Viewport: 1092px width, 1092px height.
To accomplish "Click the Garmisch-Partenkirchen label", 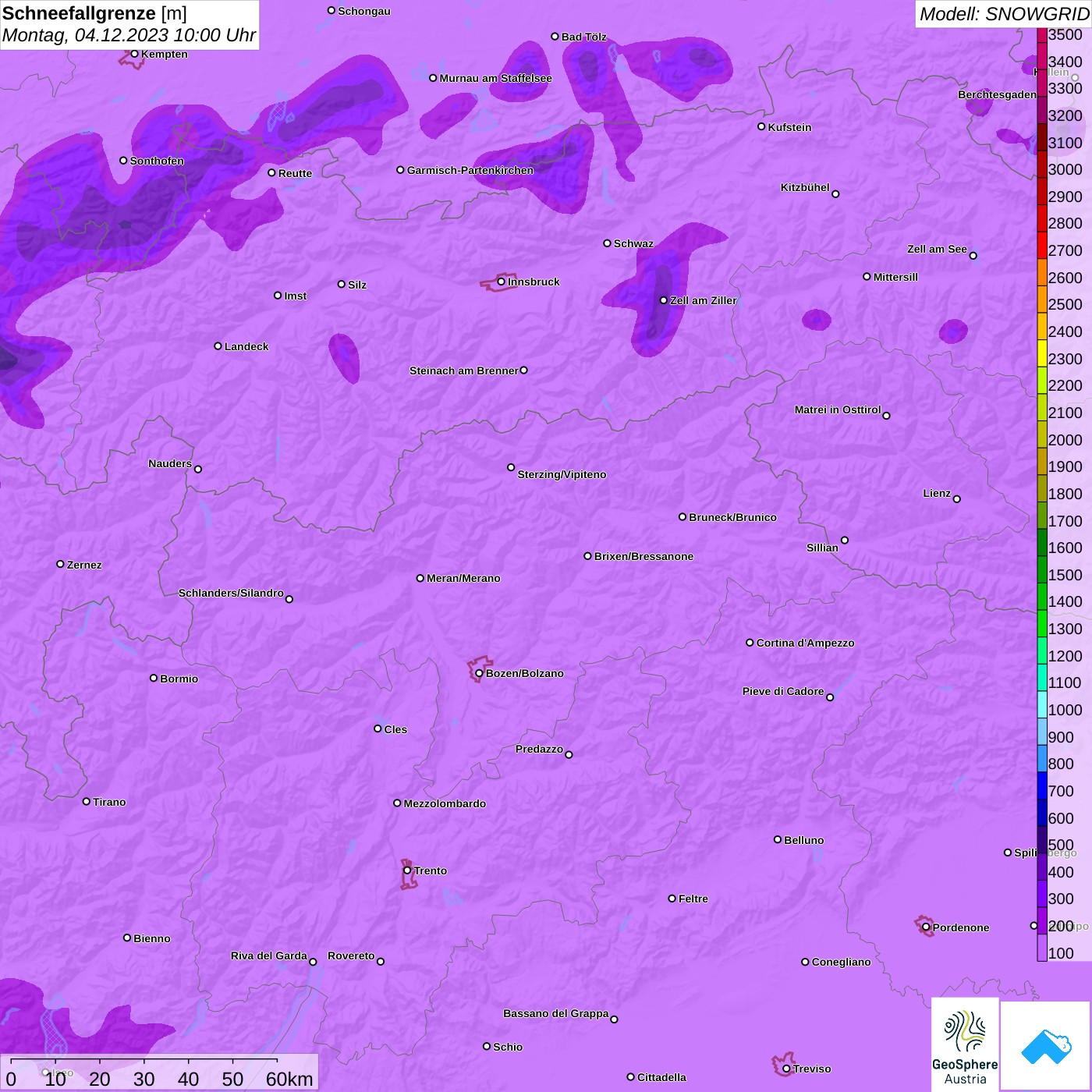I will (470, 170).
